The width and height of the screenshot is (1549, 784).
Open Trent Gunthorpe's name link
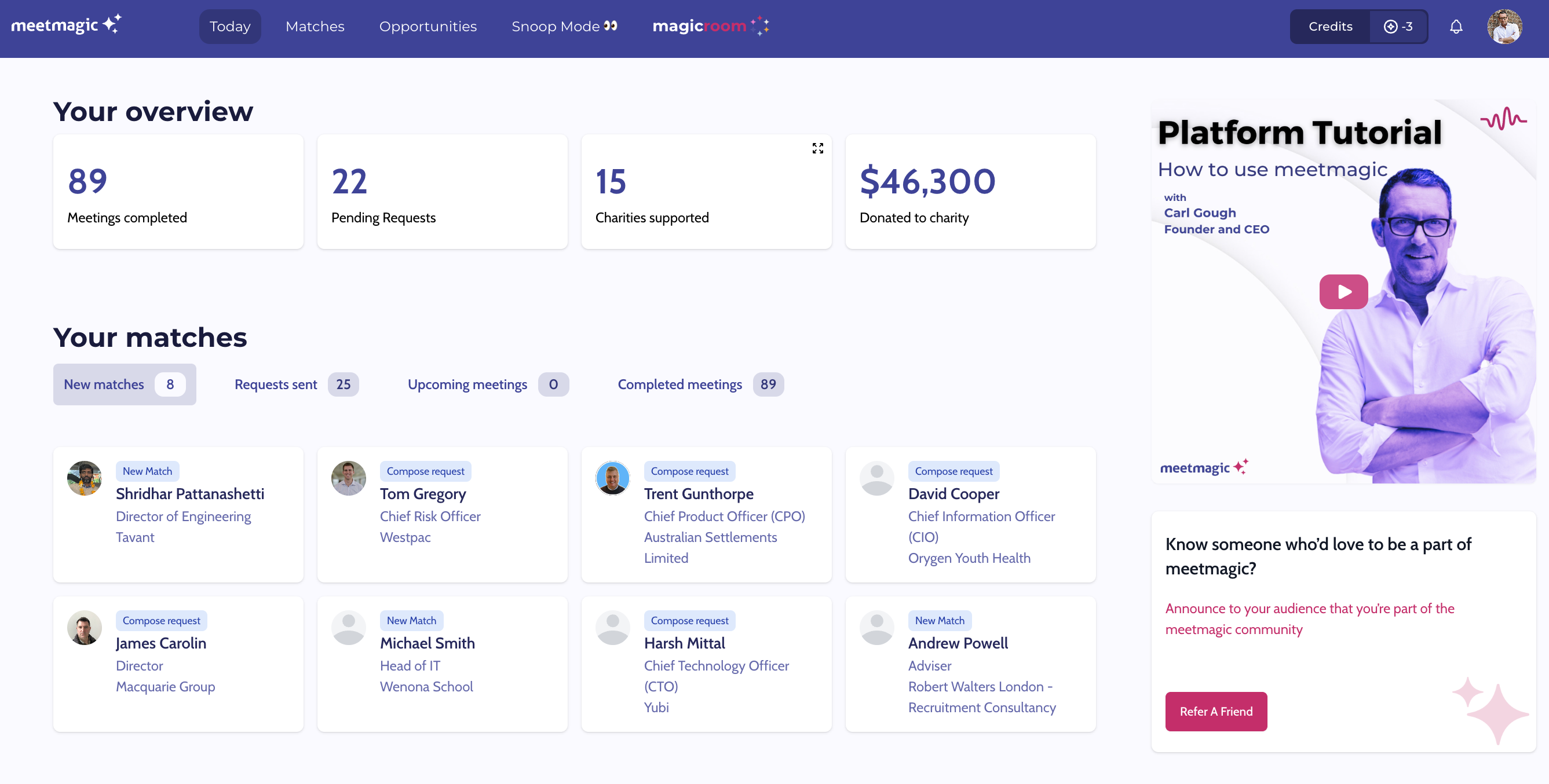tap(699, 493)
